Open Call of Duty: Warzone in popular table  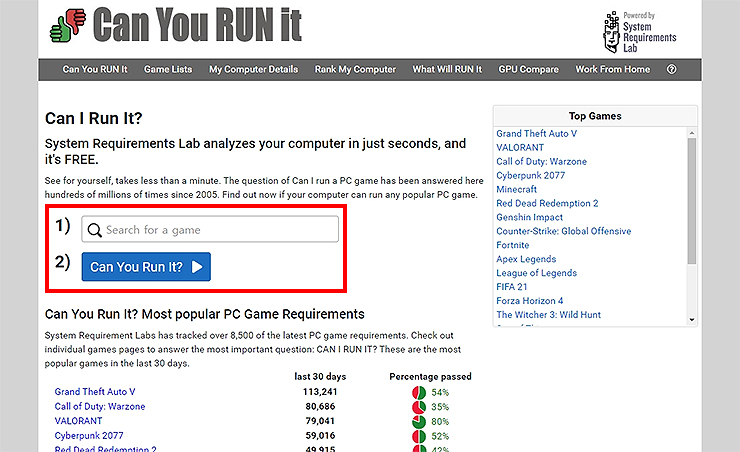tap(100, 406)
